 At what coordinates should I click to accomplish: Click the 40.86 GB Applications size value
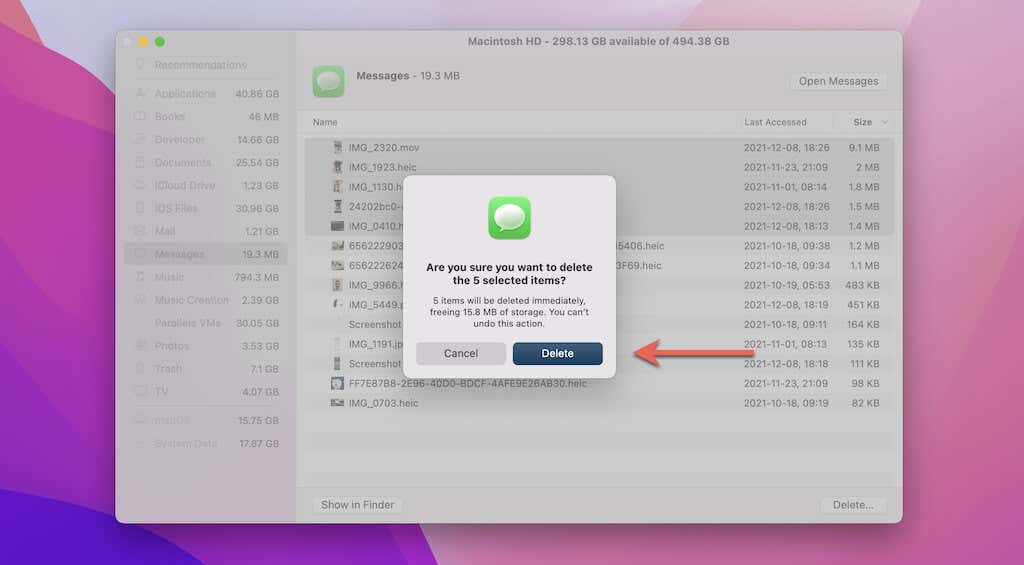click(x=257, y=93)
